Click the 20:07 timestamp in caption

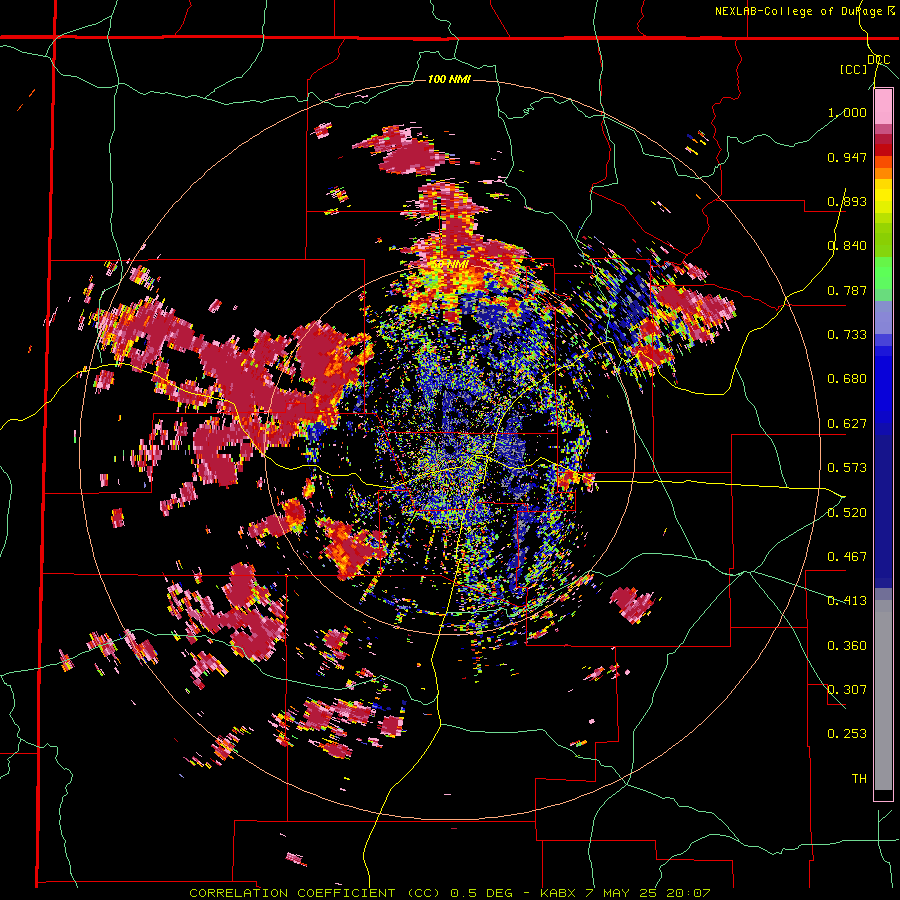coord(688,893)
